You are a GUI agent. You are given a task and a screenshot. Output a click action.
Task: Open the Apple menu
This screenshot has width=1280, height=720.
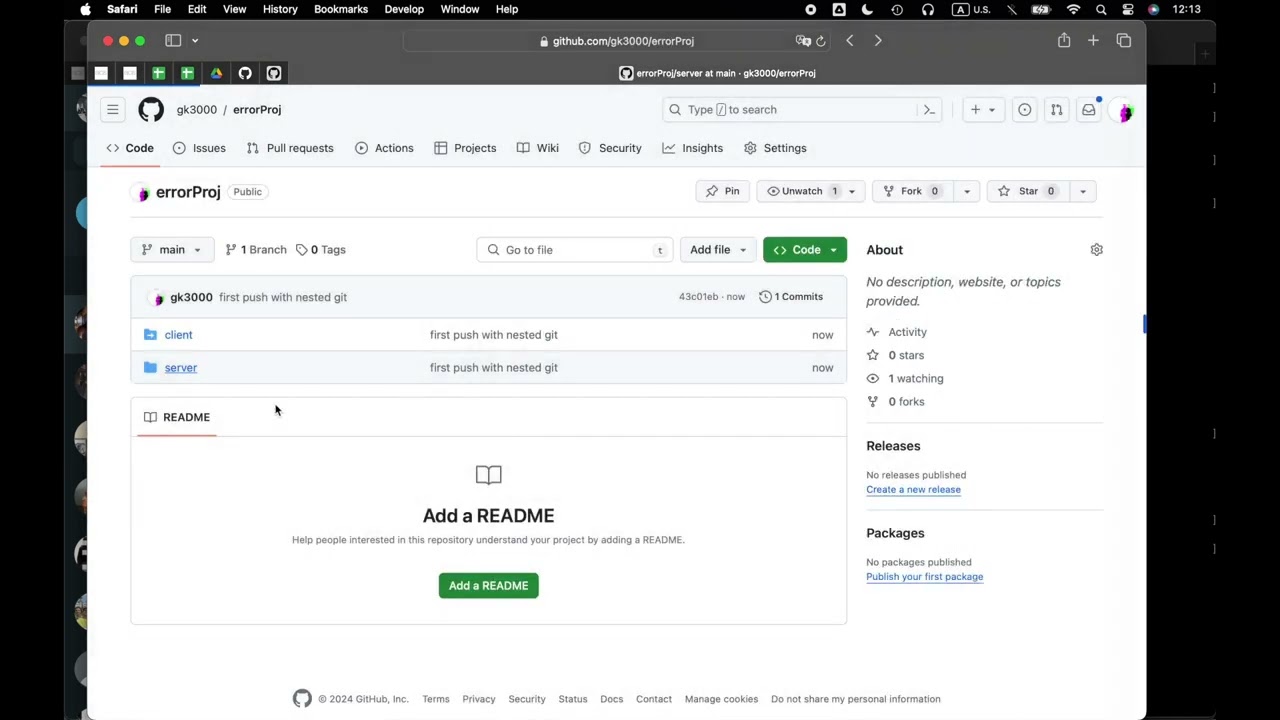tap(86, 9)
